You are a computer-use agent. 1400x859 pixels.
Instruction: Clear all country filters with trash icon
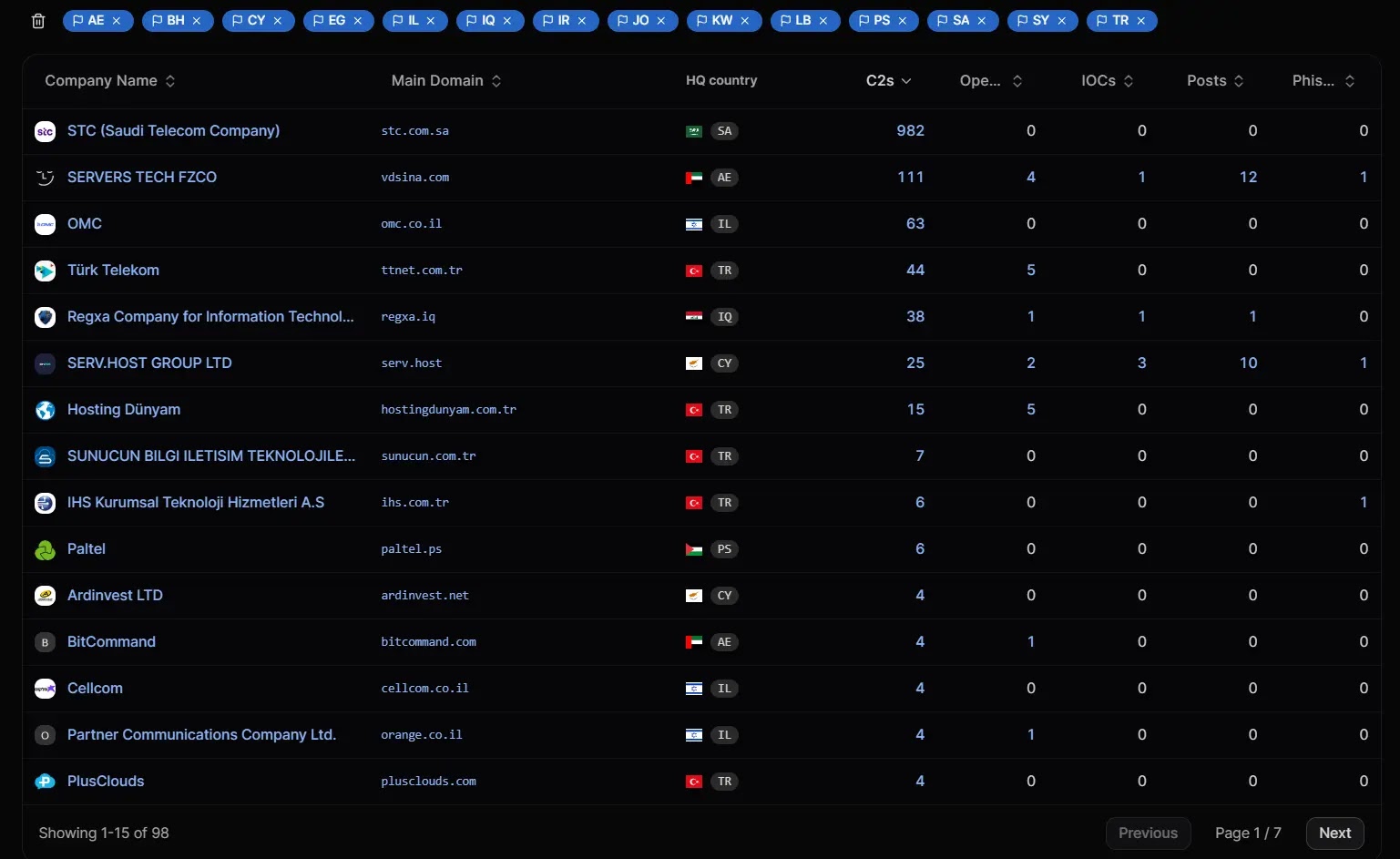(38, 21)
